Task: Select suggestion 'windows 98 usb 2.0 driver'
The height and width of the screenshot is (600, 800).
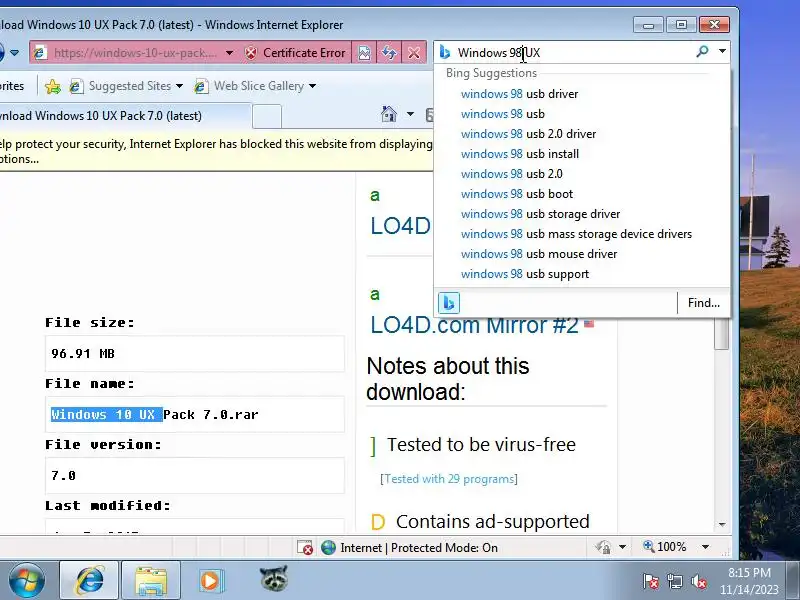Action: pos(528,134)
